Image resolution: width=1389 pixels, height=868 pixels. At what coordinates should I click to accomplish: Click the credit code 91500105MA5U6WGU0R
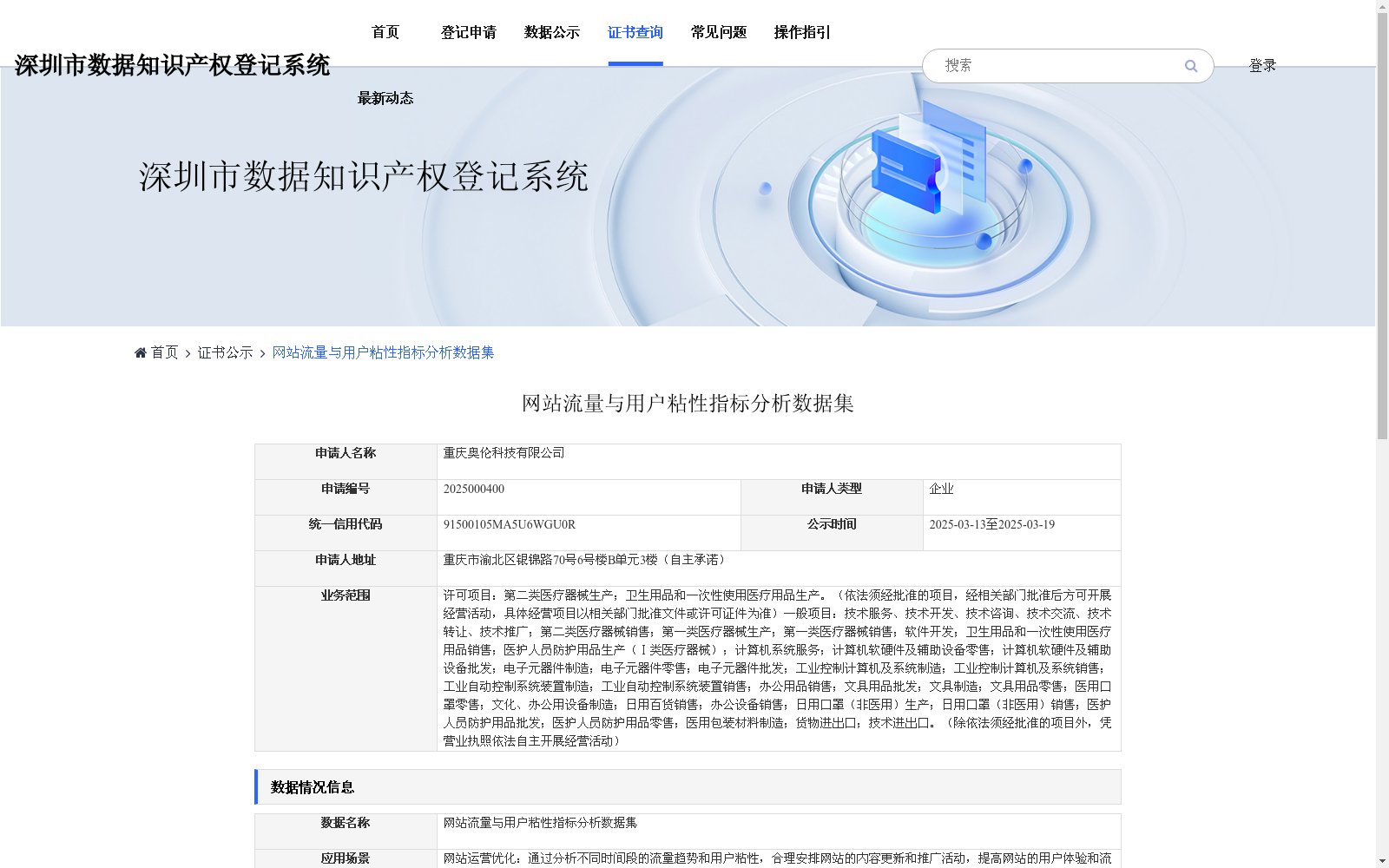510,524
